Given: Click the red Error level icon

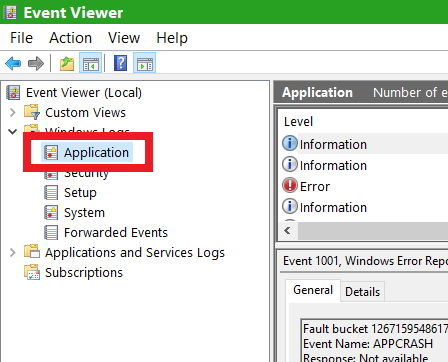Looking at the screenshot, I should click(x=290, y=185).
